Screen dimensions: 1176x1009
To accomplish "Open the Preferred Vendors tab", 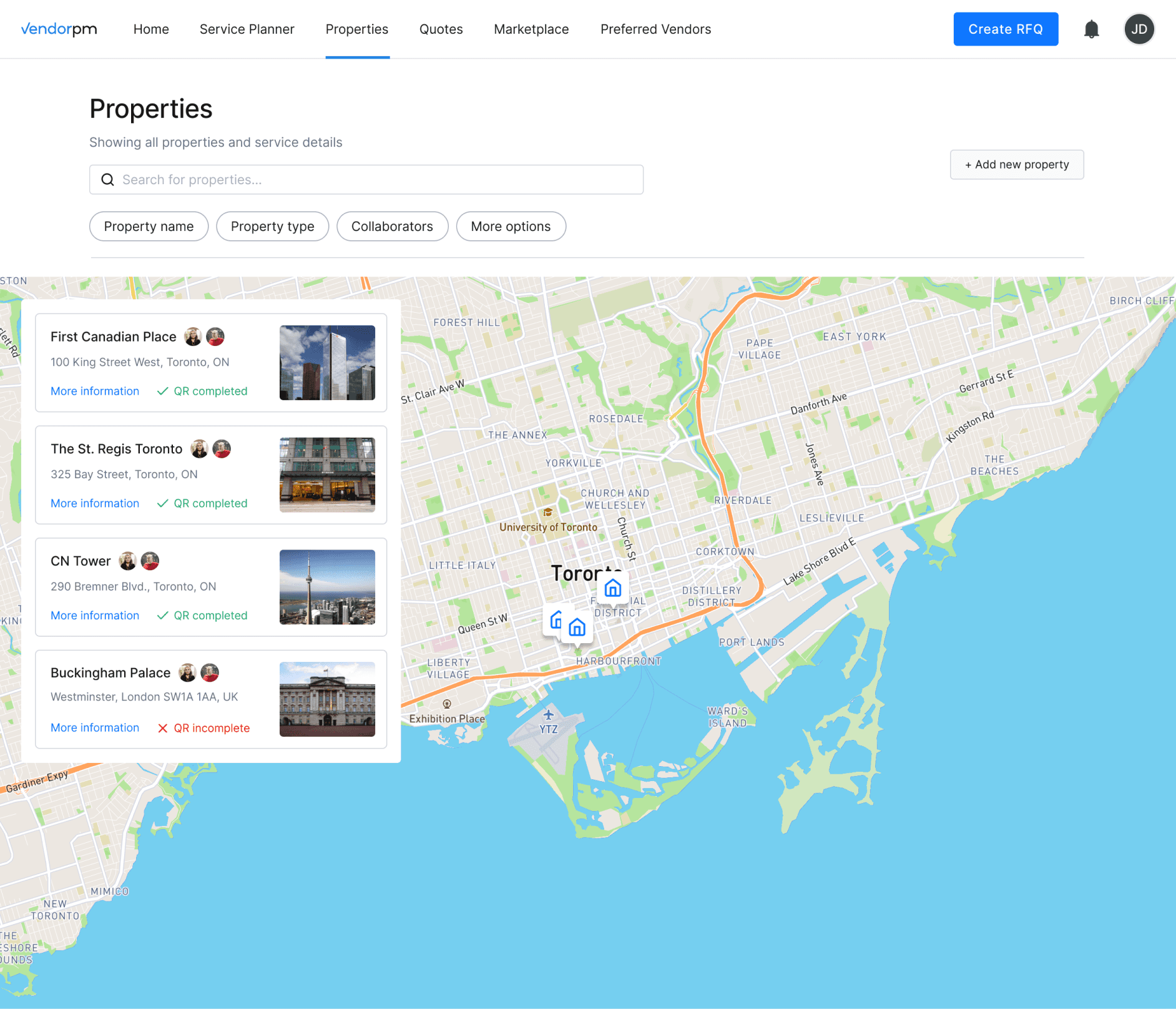I will (x=656, y=29).
